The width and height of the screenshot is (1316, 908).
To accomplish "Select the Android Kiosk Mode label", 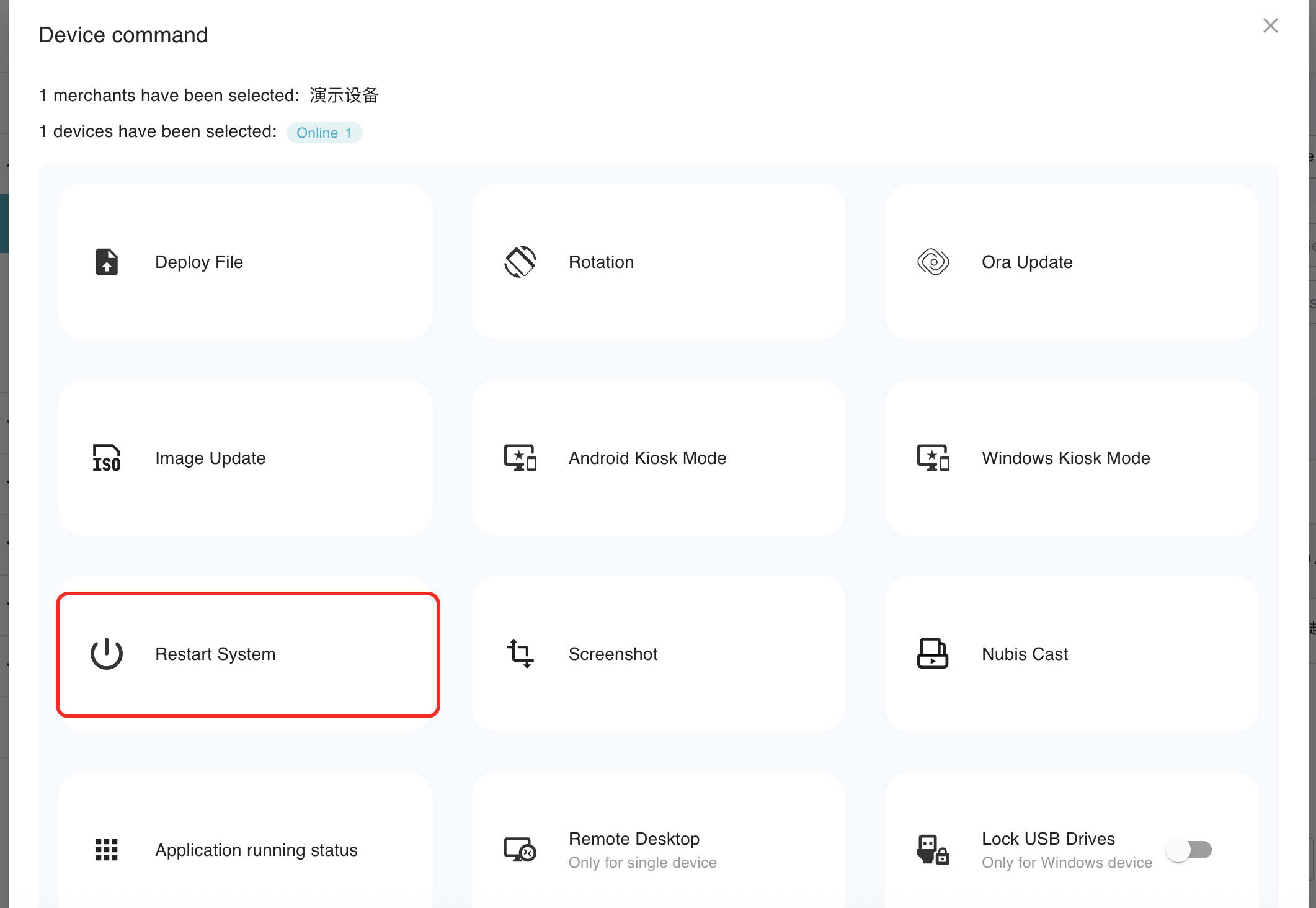I will 647,458.
